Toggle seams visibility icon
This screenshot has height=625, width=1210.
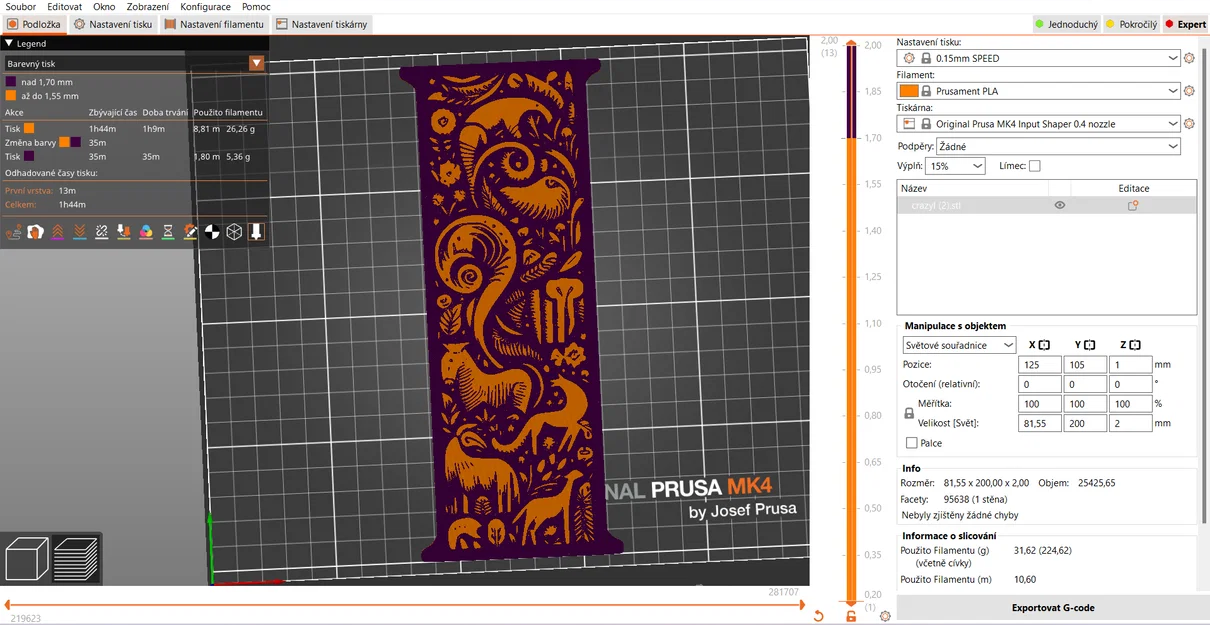click(102, 232)
